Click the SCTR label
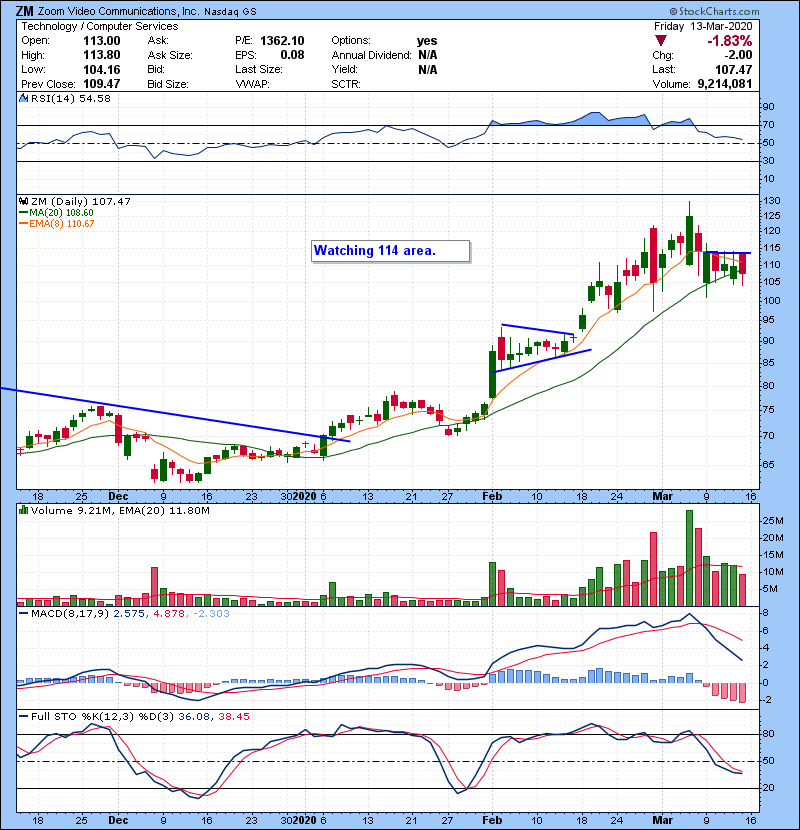This screenshot has width=800, height=830. tap(346, 84)
